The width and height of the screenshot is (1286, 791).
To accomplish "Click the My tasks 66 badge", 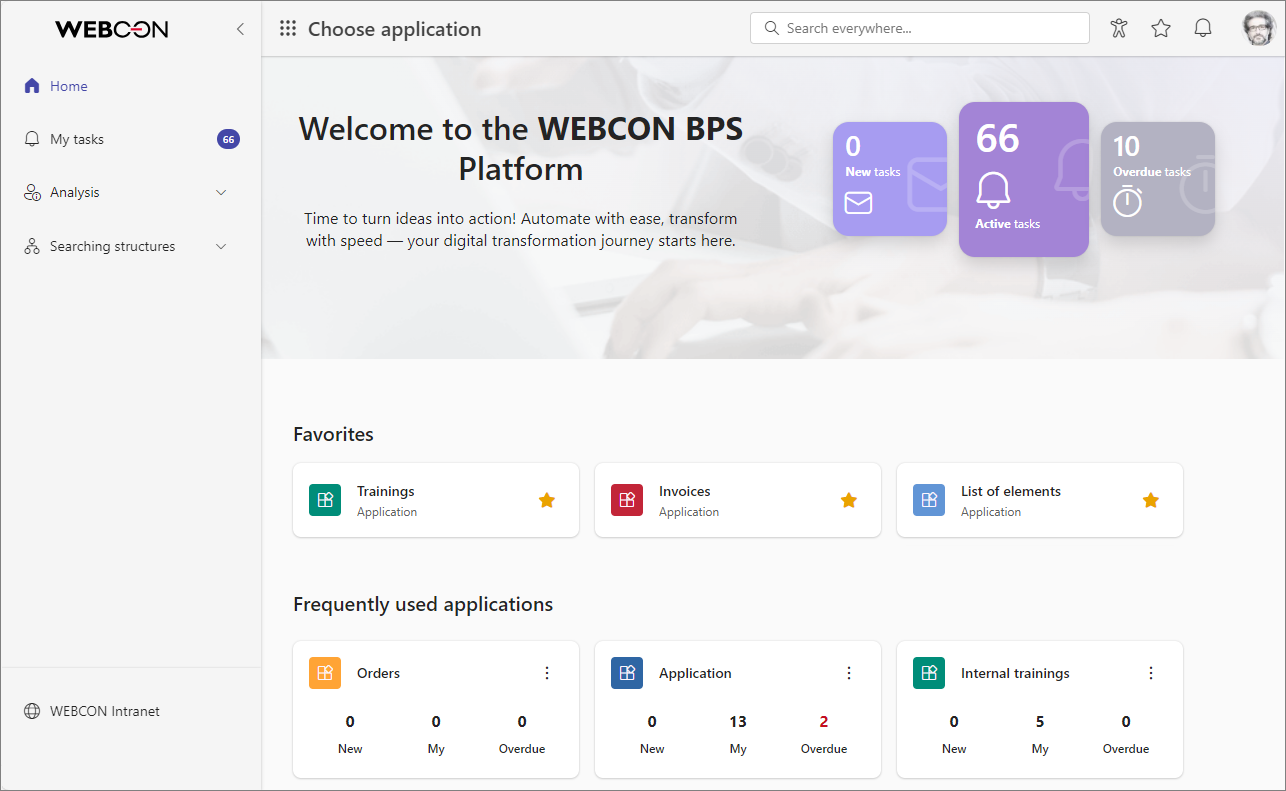I will [228, 139].
